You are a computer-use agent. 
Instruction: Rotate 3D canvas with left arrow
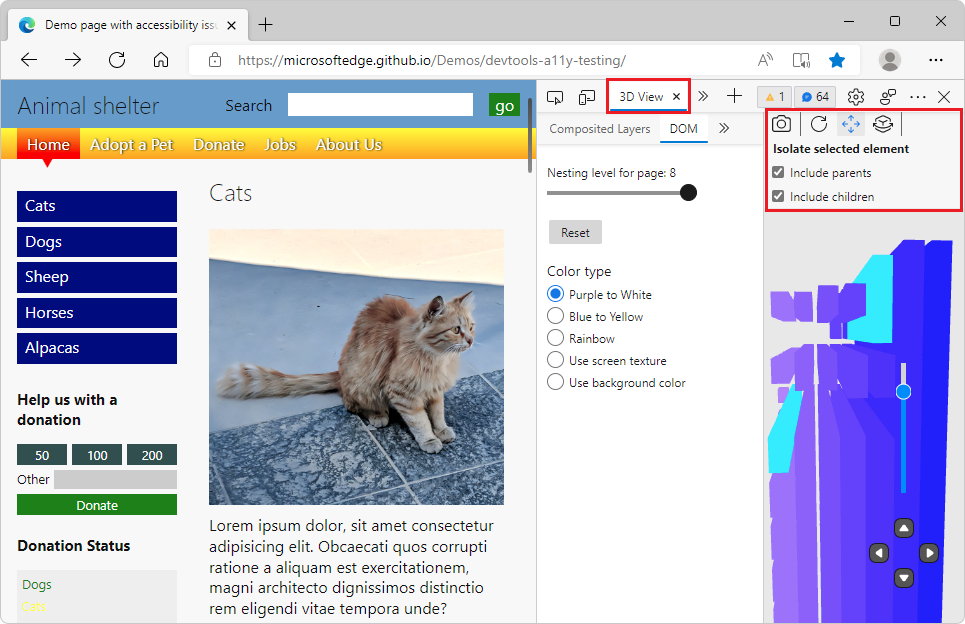coord(879,553)
